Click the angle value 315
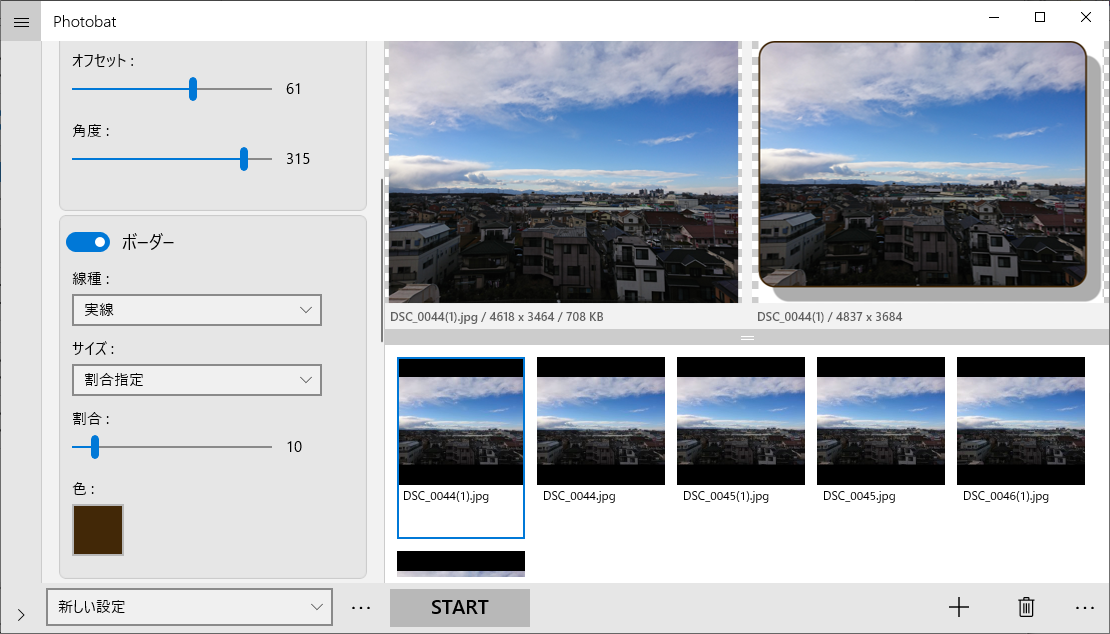The width and height of the screenshot is (1110, 634). [x=298, y=159]
